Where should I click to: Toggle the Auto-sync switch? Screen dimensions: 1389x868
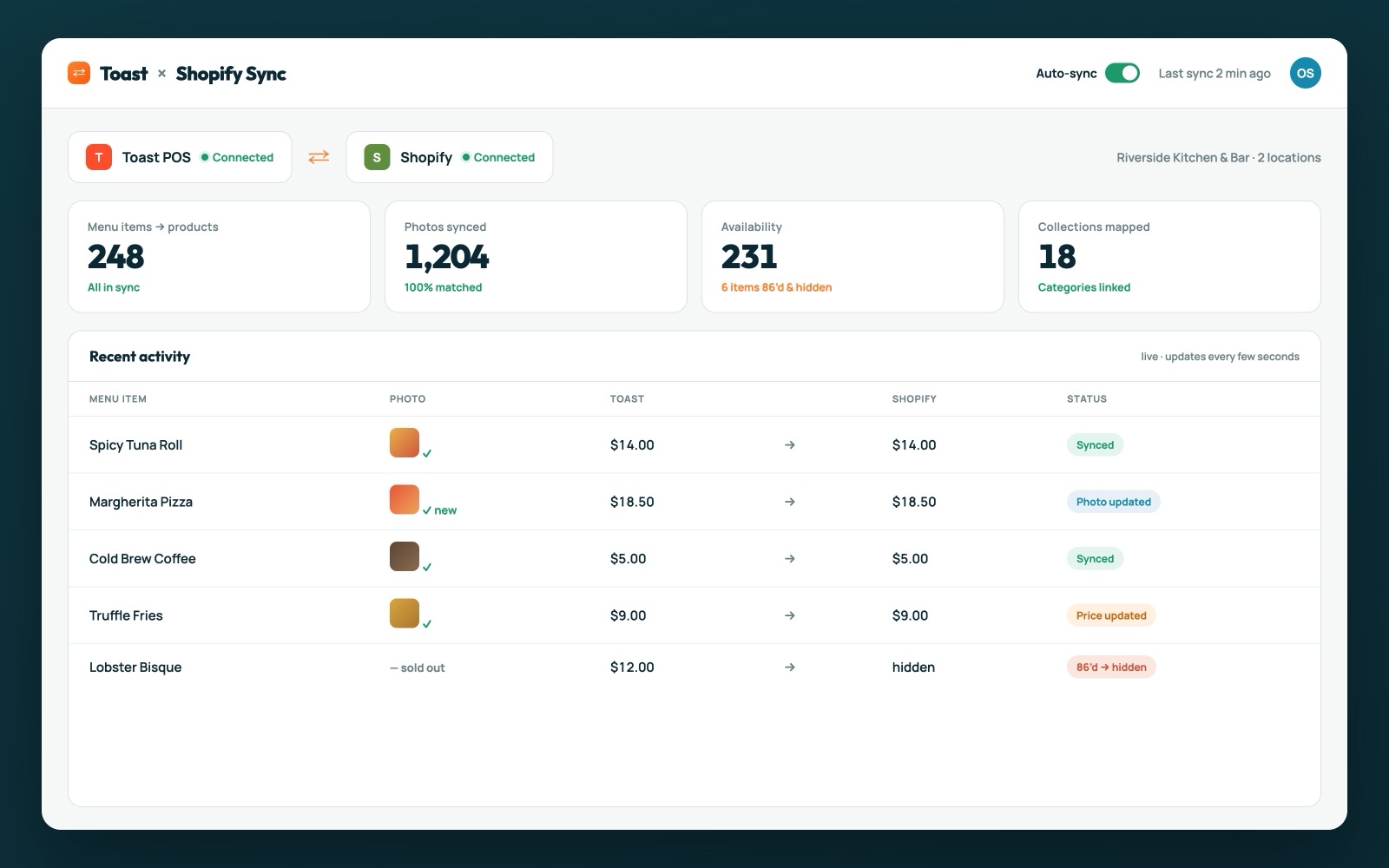coord(1122,73)
